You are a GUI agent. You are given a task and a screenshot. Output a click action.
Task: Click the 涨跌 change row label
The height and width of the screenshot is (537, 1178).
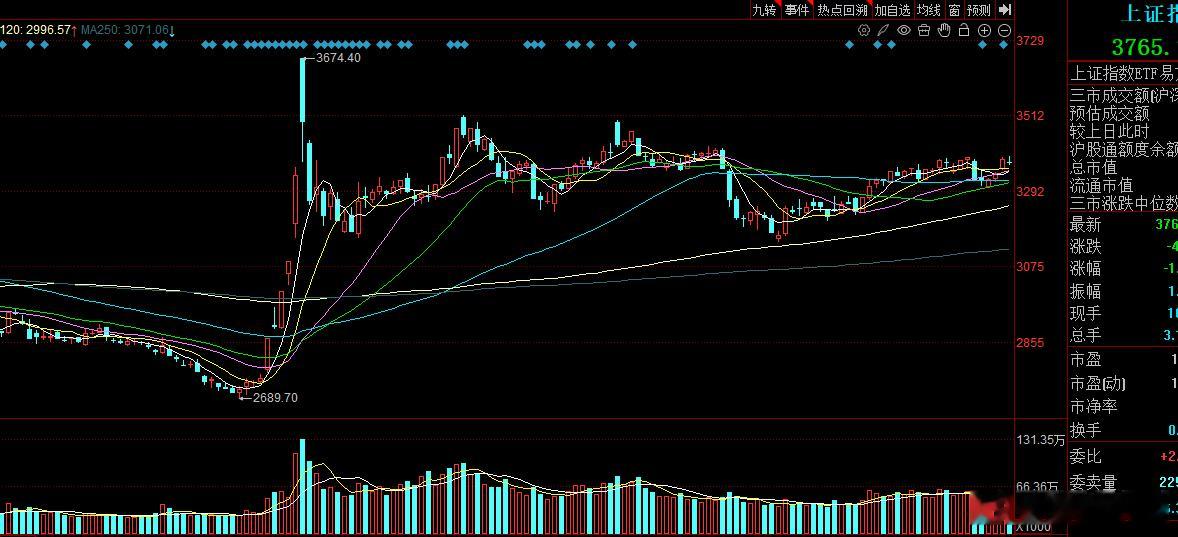(1085, 246)
